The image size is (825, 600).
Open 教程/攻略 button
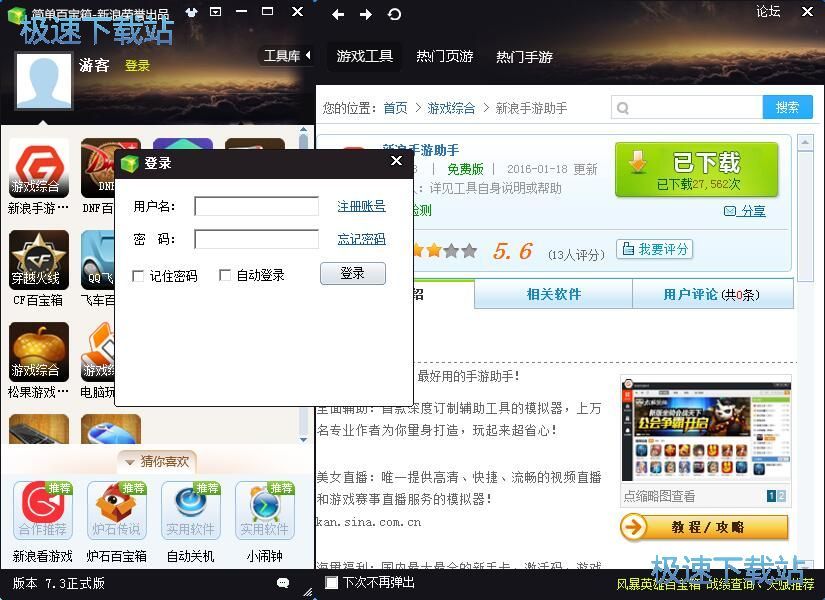[x=705, y=527]
